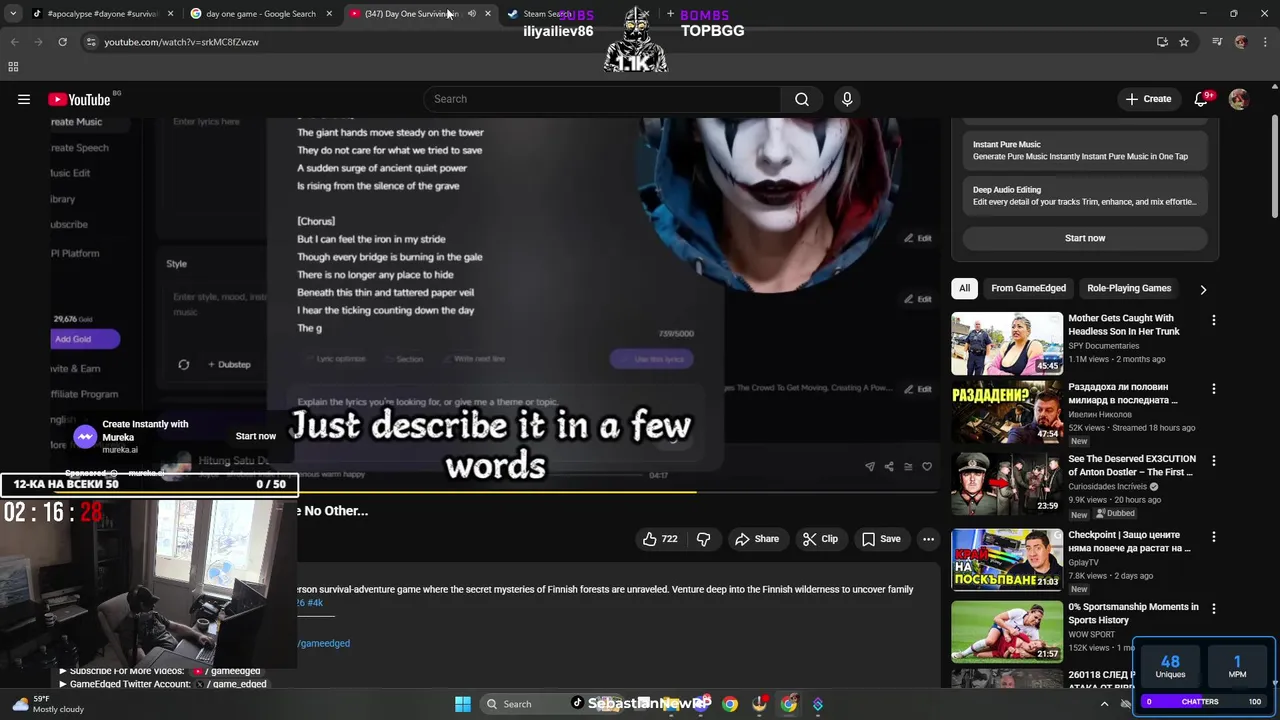
Task: Open Windows Start menu
Action: click(463, 704)
